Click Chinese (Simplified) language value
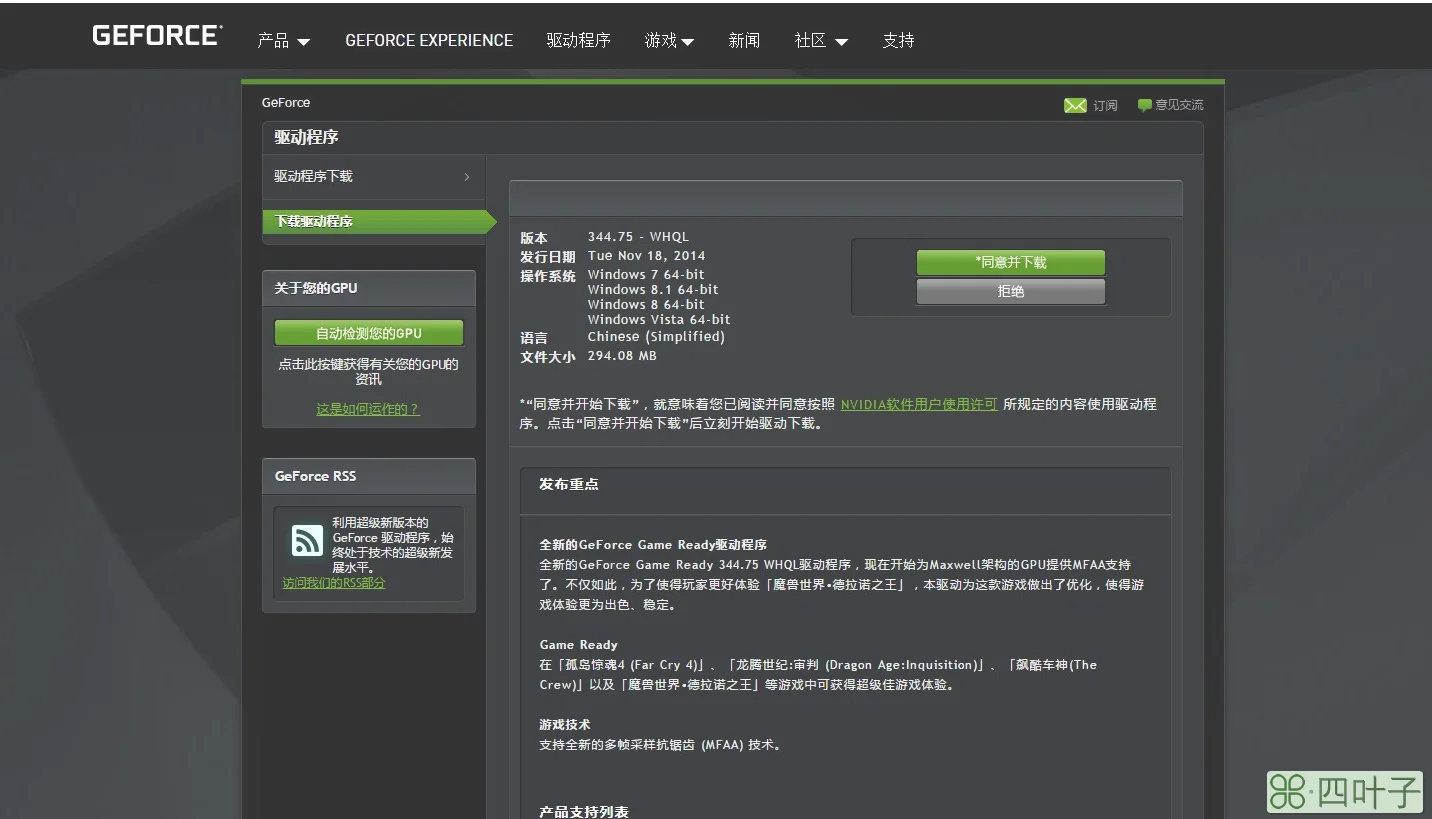Image resolution: width=1432 pixels, height=819 pixels. (x=656, y=337)
